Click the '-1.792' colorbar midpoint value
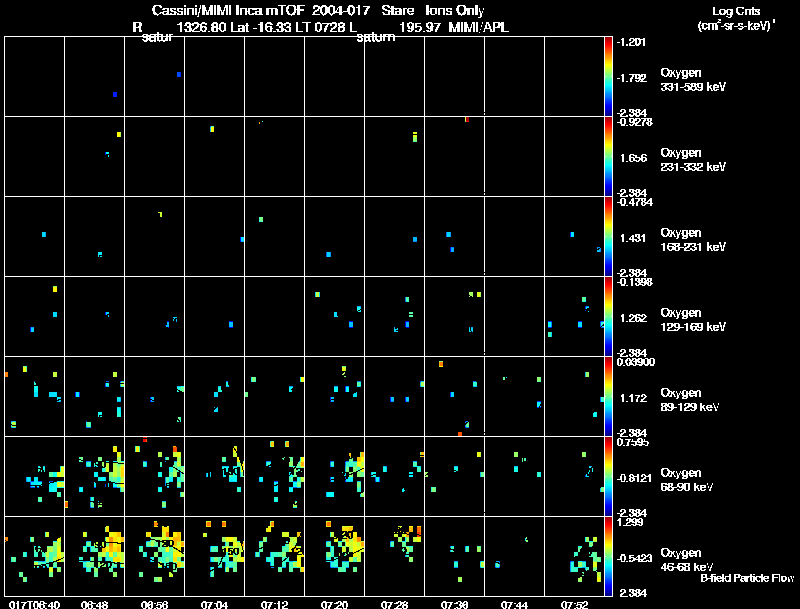This screenshot has width=800, height=609. pyautogui.click(x=631, y=78)
